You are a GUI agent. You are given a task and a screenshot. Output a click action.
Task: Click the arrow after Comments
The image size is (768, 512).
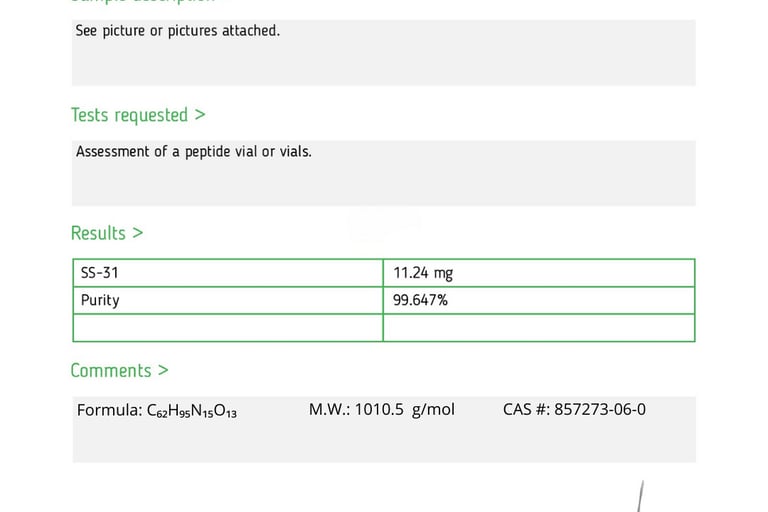[163, 370]
